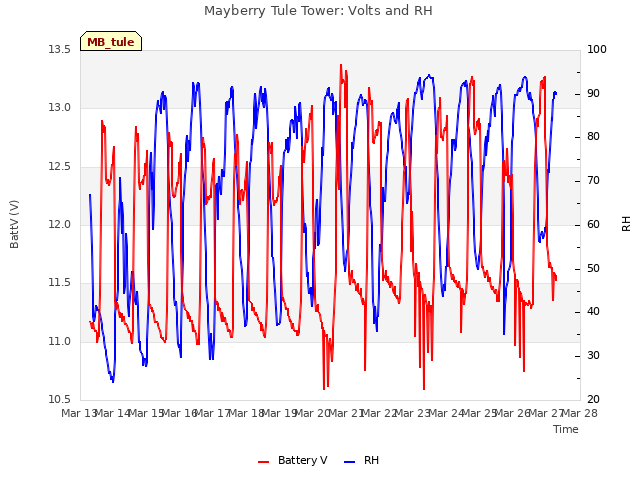This screenshot has width=640, height=480.
Task: Click the 50 right axis tick
Action: 593,269
